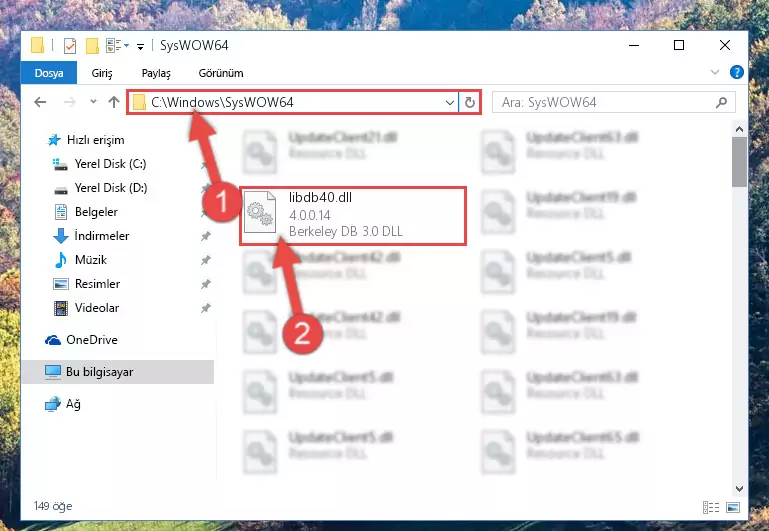Unpin Resimler using its pin icon
The width and height of the screenshot is (769, 531).
tap(205, 284)
